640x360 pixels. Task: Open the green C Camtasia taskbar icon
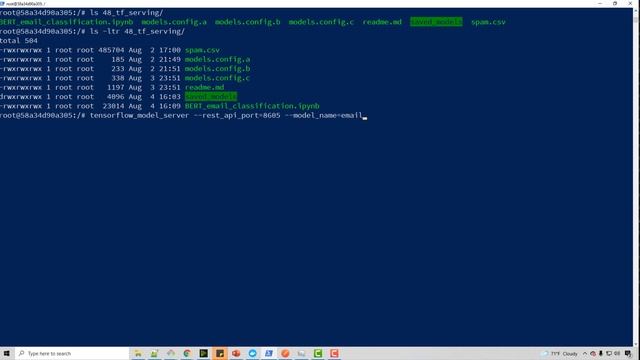tap(318, 353)
